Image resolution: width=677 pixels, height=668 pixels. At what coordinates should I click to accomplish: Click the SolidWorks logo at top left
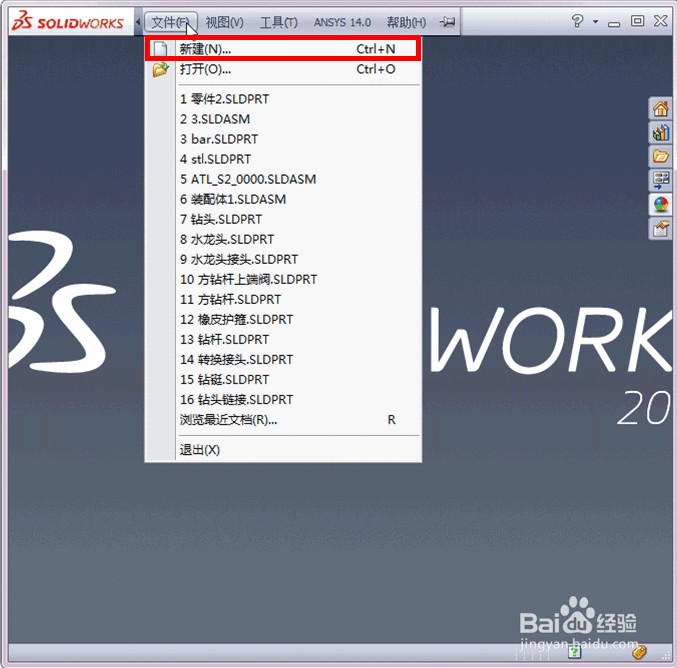68,22
